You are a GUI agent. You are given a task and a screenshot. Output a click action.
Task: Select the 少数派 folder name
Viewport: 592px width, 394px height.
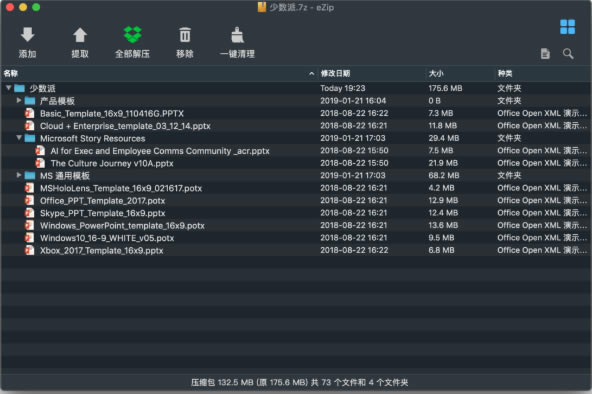point(42,88)
